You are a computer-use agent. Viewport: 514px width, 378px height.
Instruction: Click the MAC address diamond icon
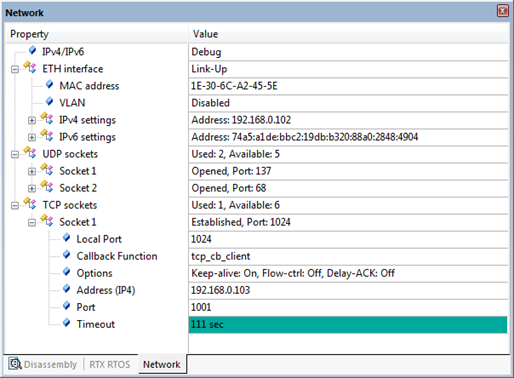coord(49,85)
